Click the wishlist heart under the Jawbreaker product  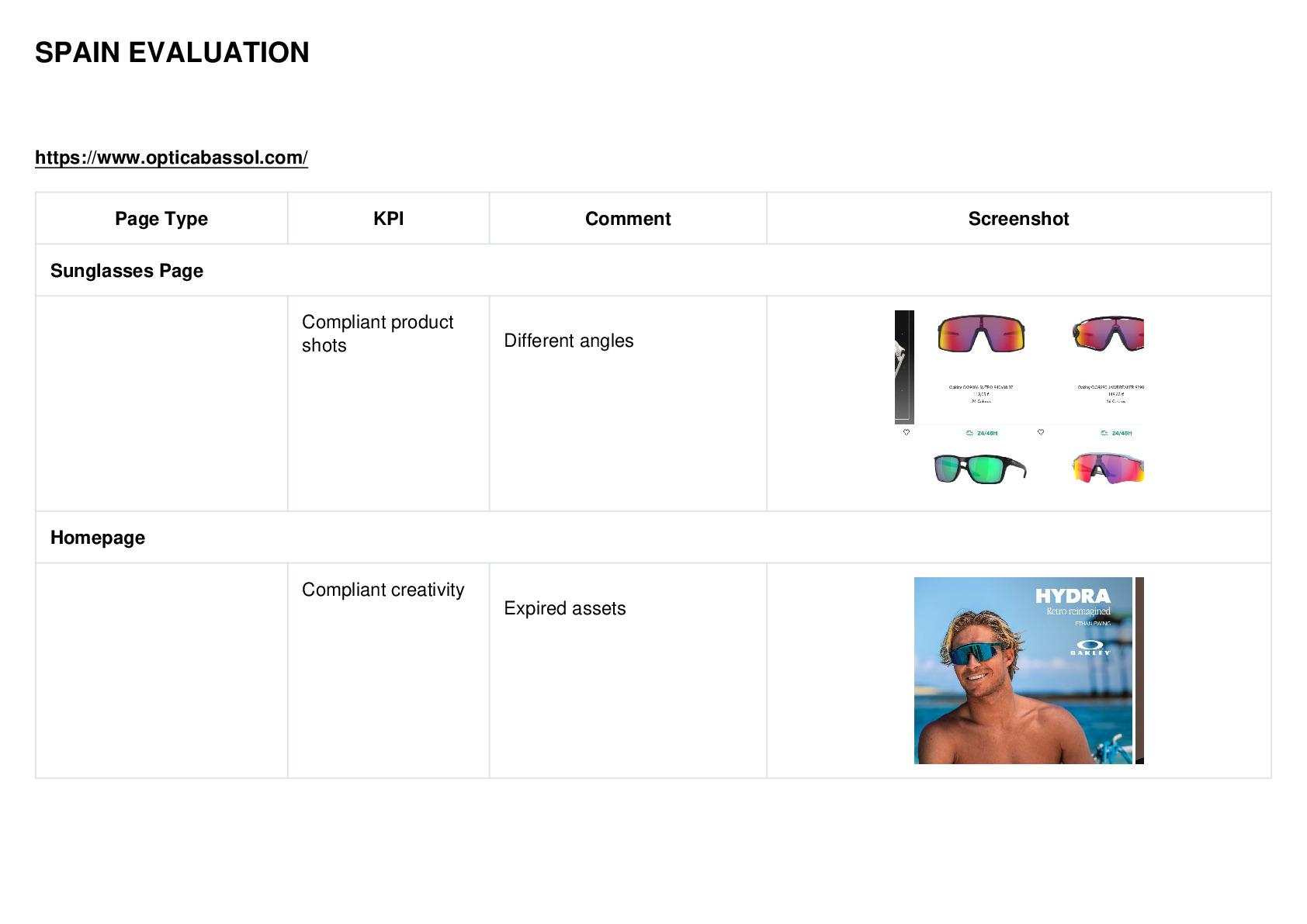[1041, 432]
